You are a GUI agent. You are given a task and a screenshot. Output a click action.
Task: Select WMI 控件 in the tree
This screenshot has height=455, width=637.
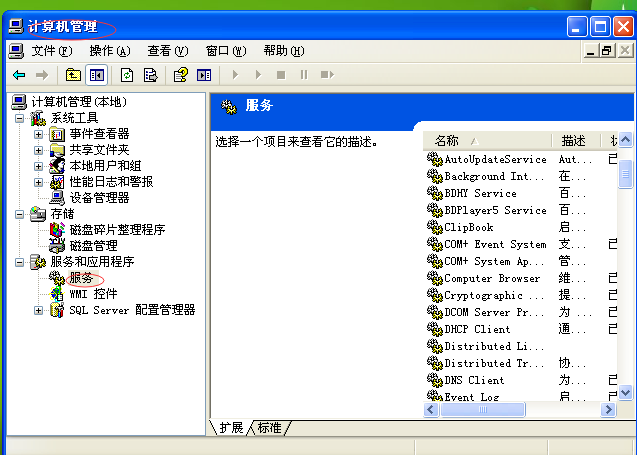[93, 294]
